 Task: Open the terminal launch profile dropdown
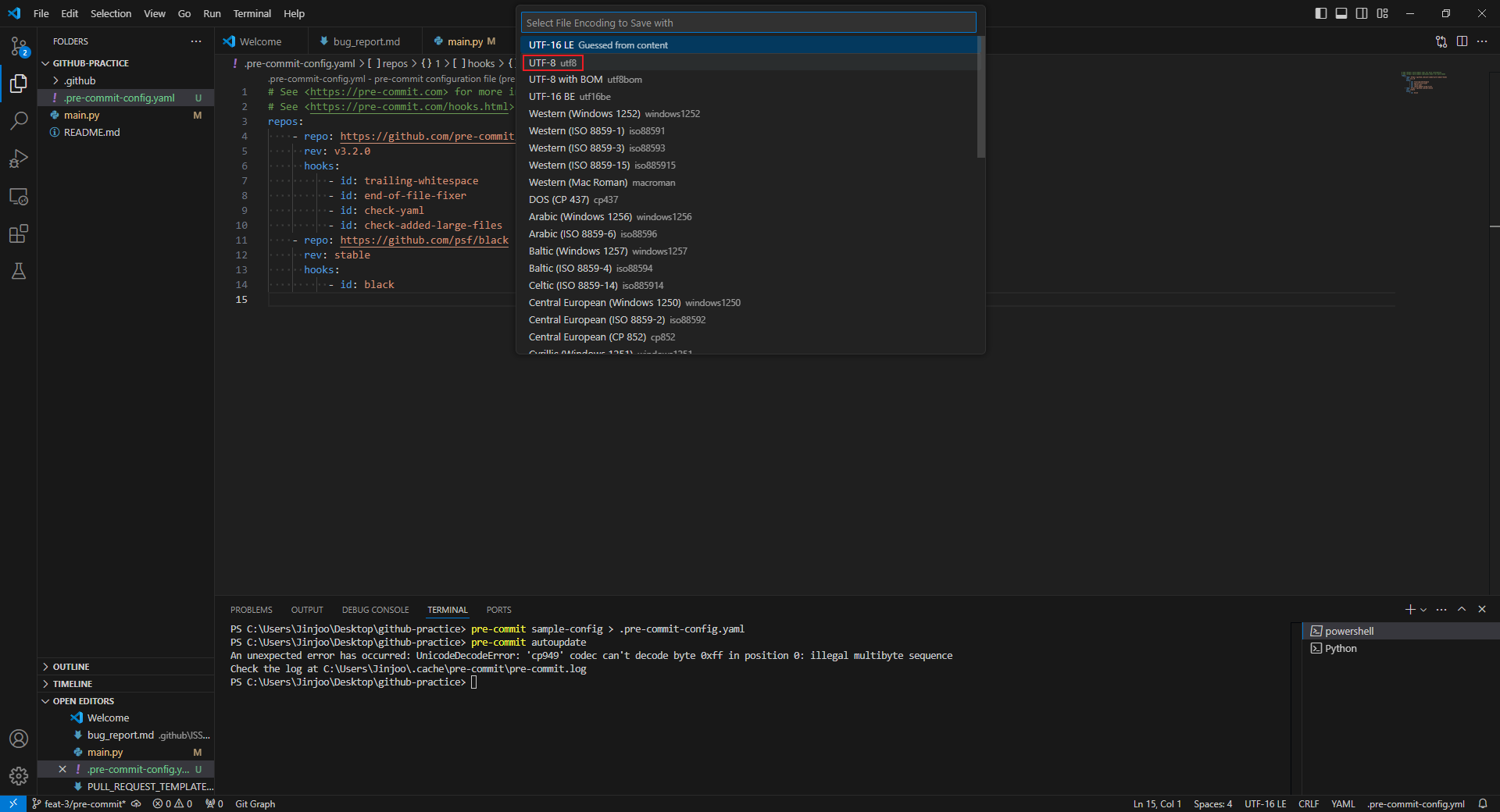(x=1423, y=610)
